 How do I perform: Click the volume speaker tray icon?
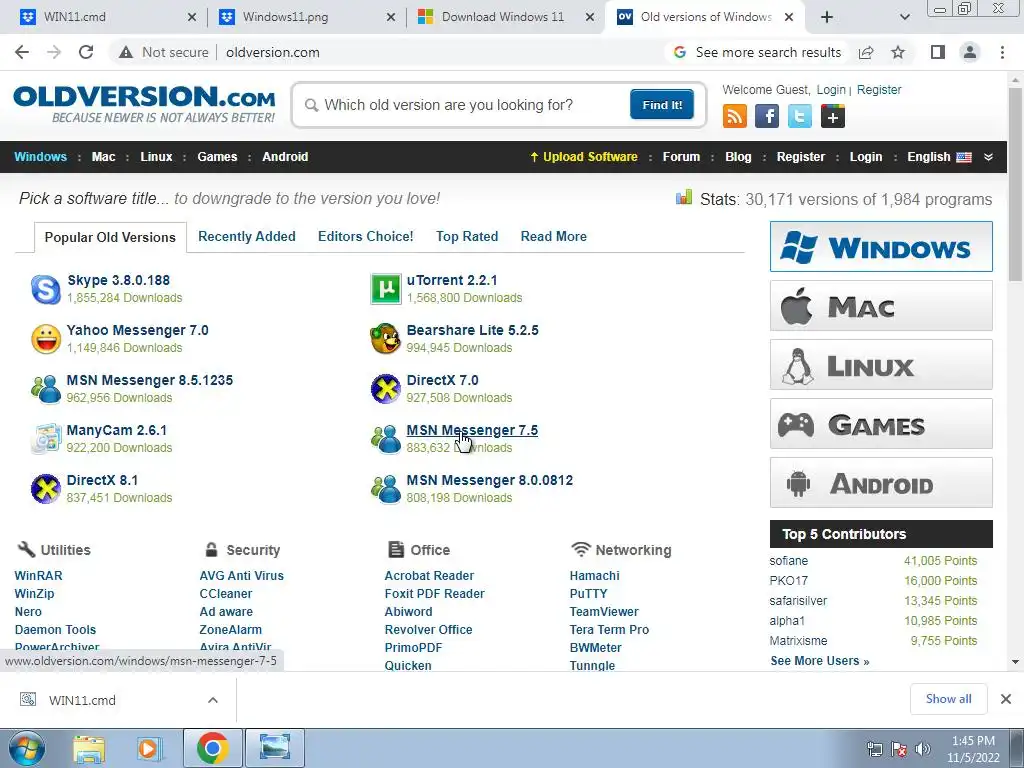922,749
